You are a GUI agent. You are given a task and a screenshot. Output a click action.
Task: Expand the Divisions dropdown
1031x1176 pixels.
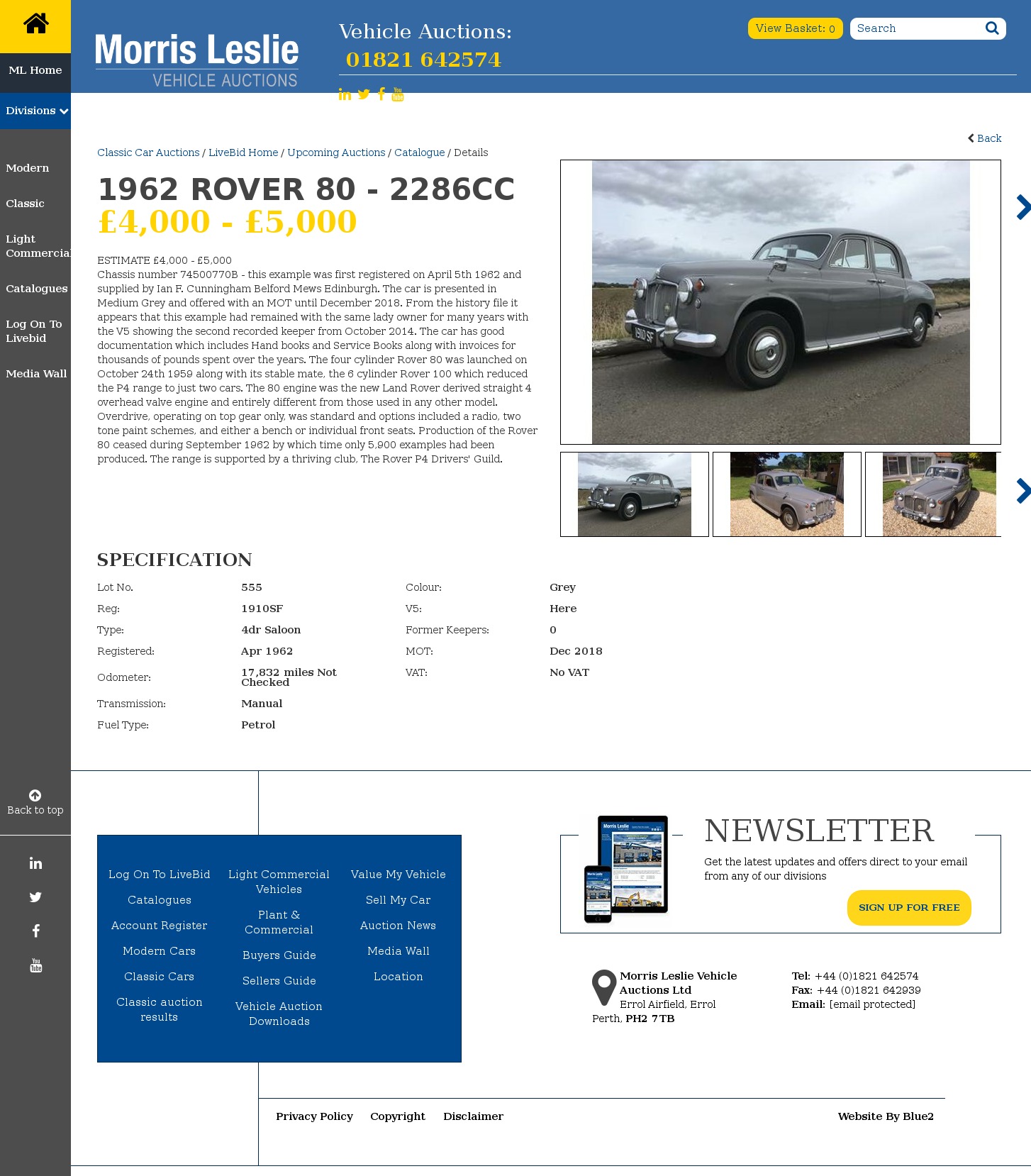pos(35,111)
